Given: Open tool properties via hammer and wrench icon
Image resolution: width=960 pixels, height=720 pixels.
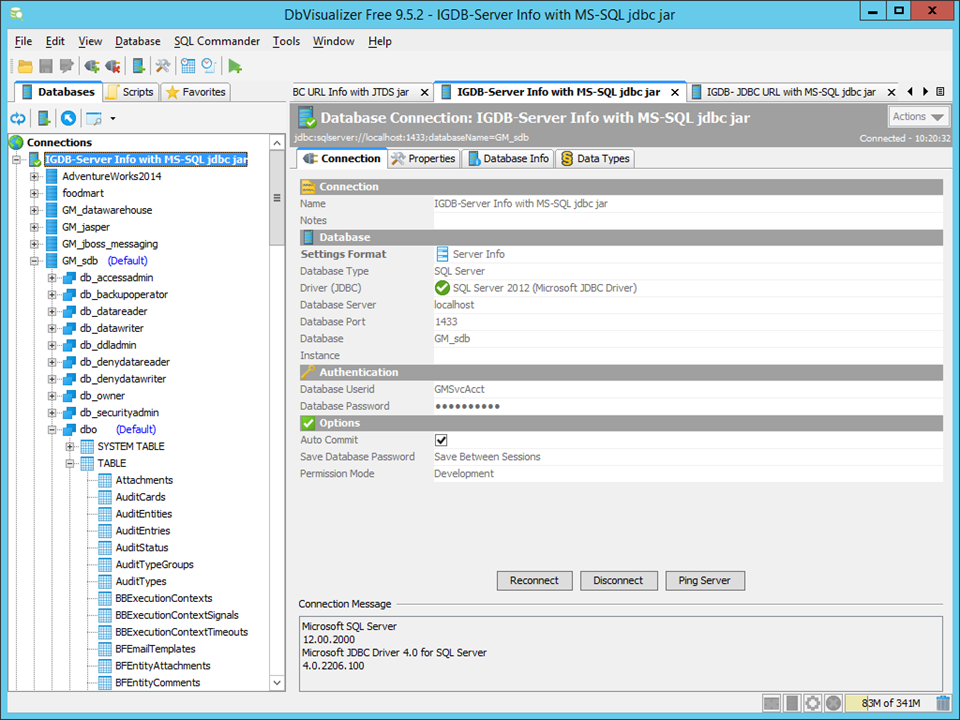Looking at the screenshot, I should click(163, 66).
